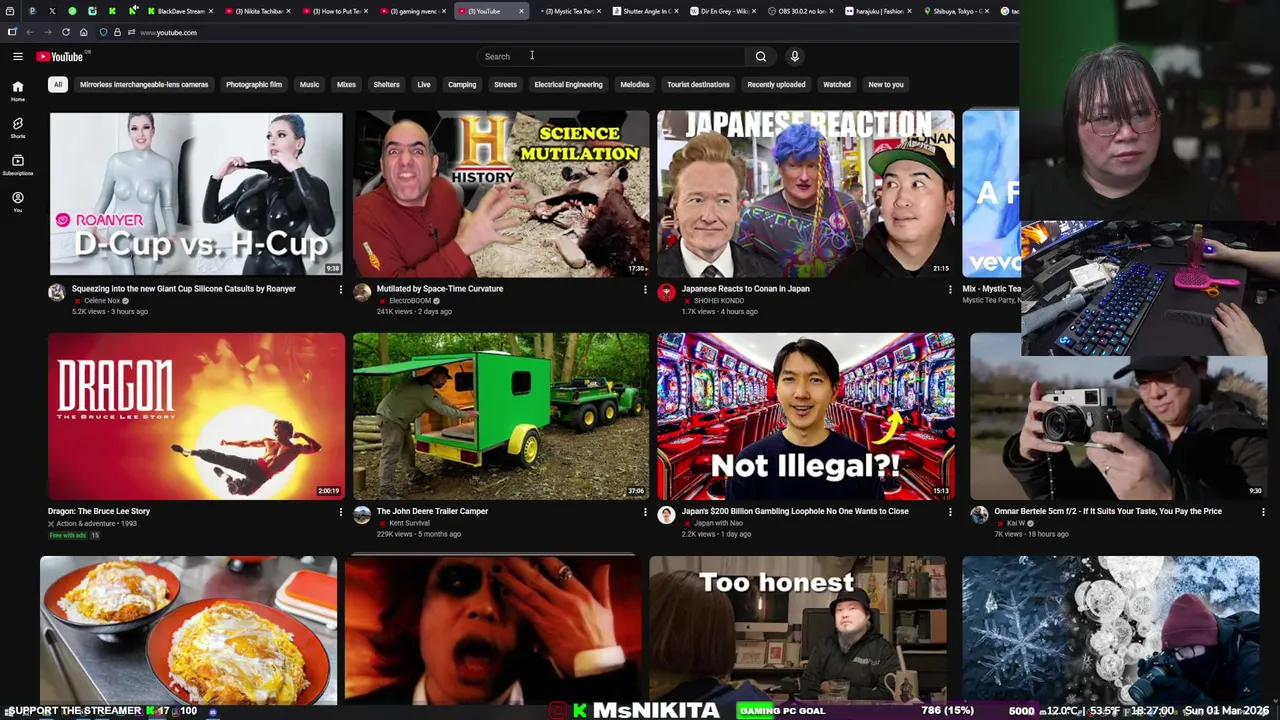The width and height of the screenshot is (1280, 720).
Task: Switch to Nikita Tachibana browser tab
Action: [258, 11]
